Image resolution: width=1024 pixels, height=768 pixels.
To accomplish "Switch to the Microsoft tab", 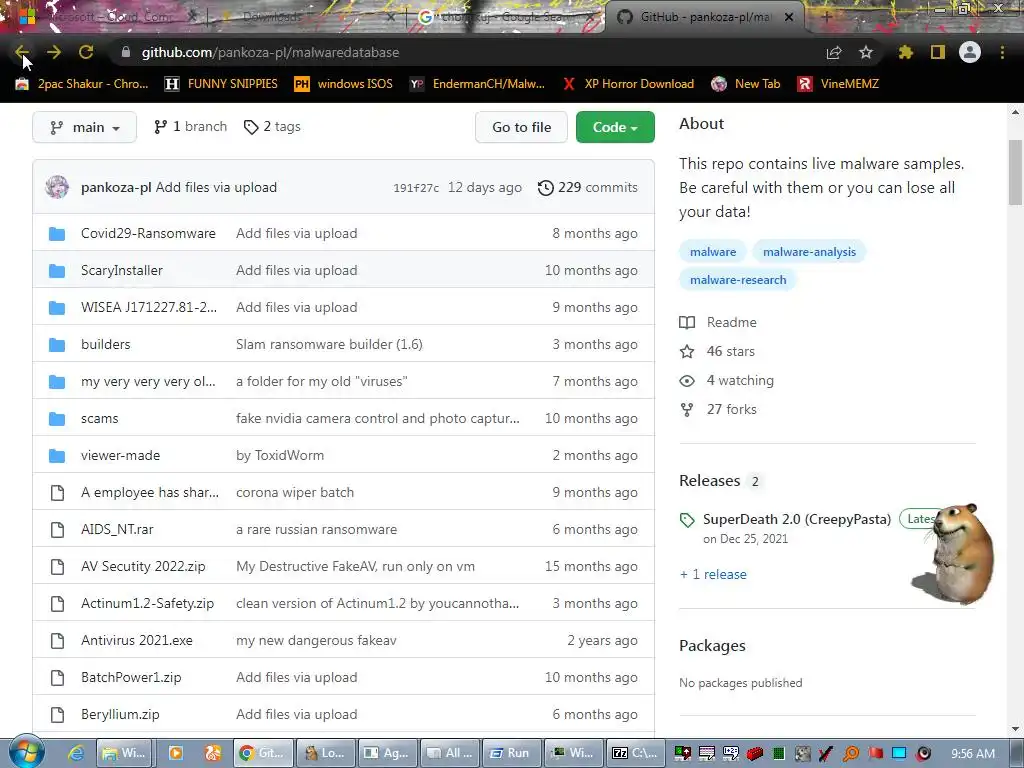I will tap(104, 17).
